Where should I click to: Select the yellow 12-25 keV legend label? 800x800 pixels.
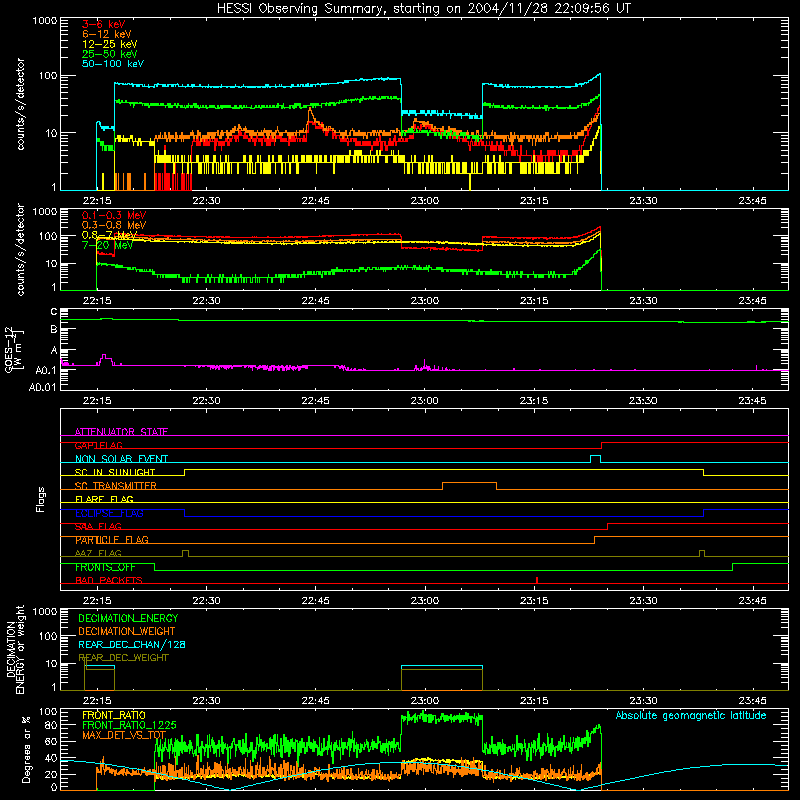point(110,44)
